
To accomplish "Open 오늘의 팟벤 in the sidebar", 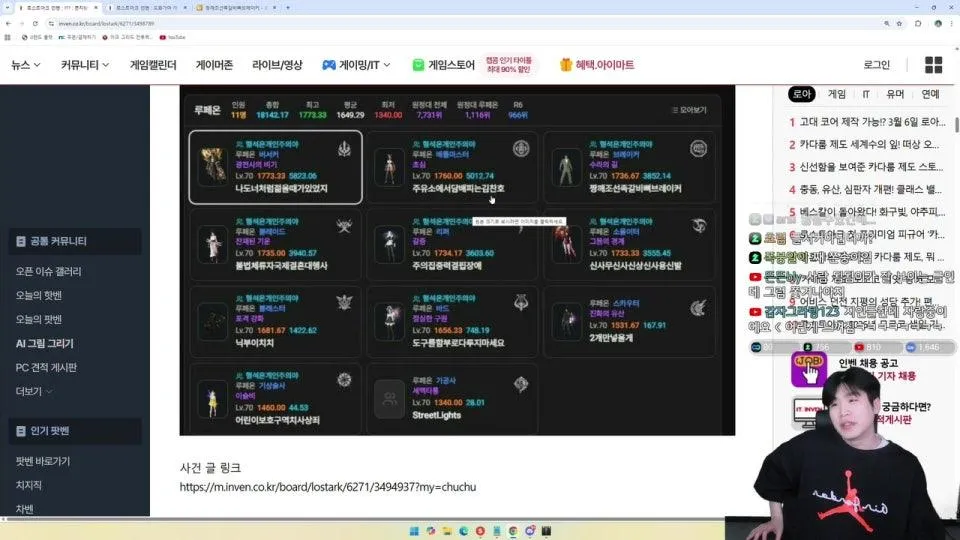I will click(x=39, y=319).
